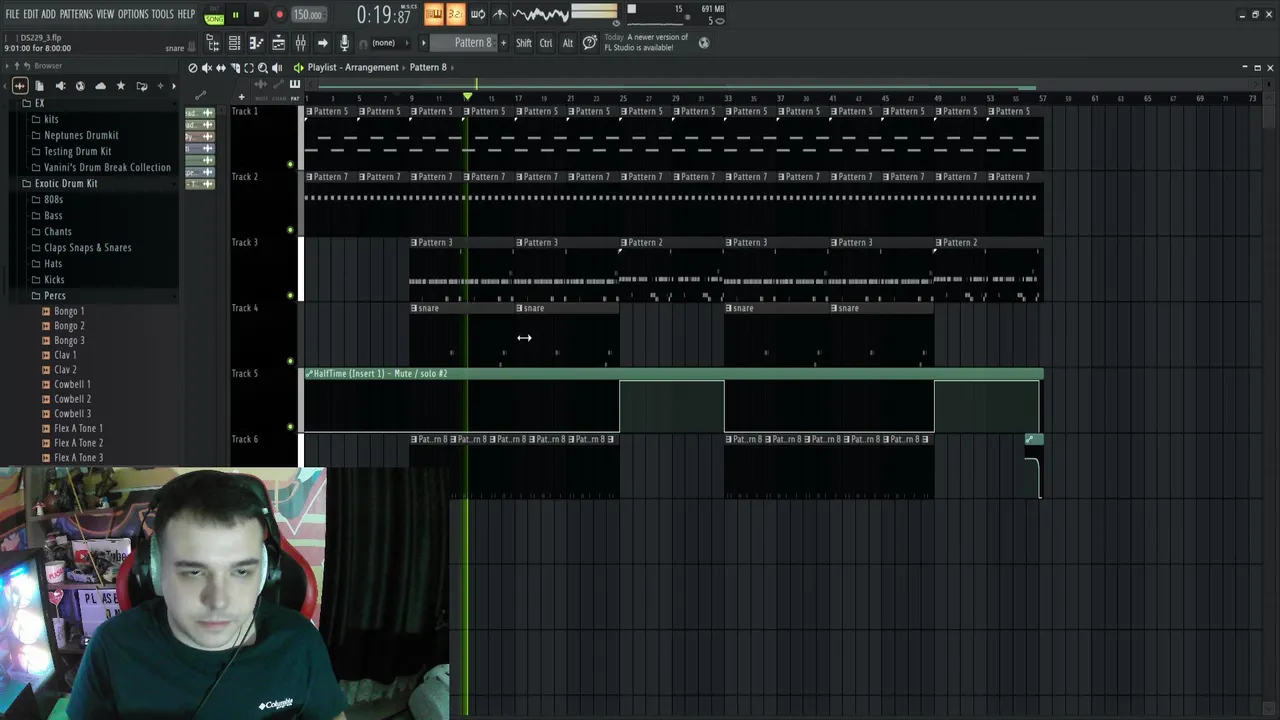1280x720 pixels.
Task: Click the record button in transport
Action: click(279, 15)
